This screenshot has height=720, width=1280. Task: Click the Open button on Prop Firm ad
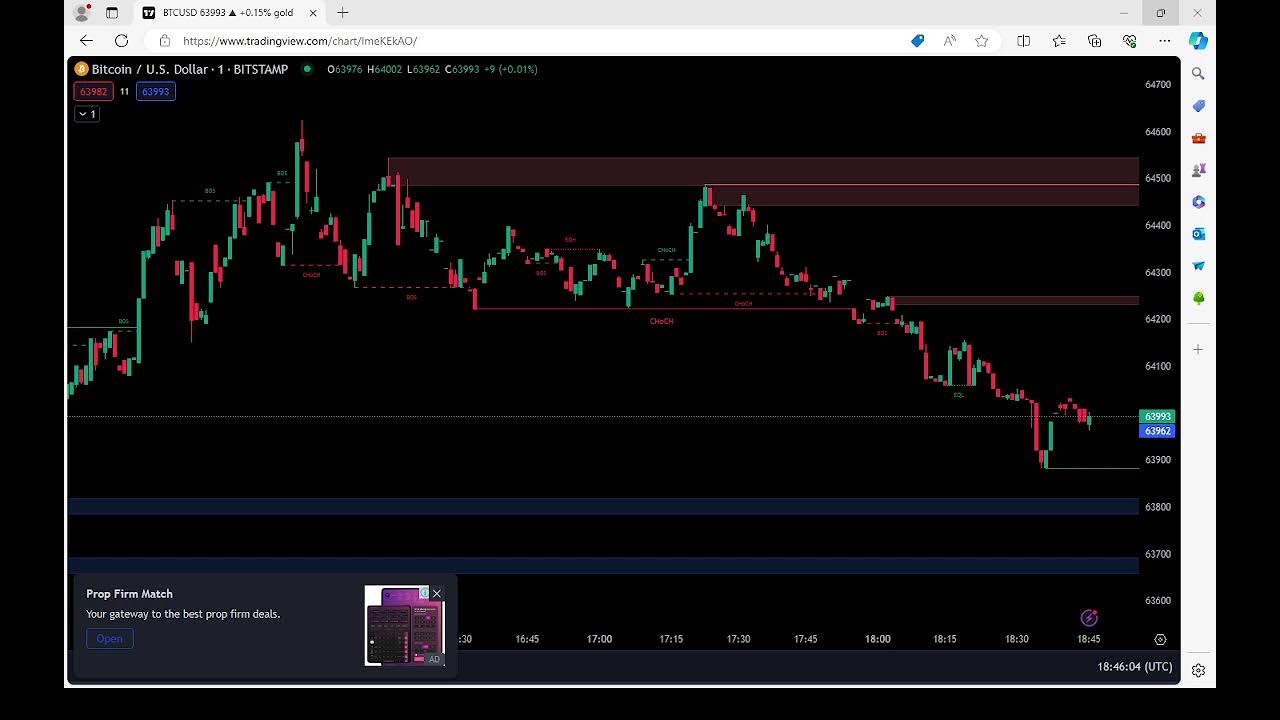[x=109, y=639]
